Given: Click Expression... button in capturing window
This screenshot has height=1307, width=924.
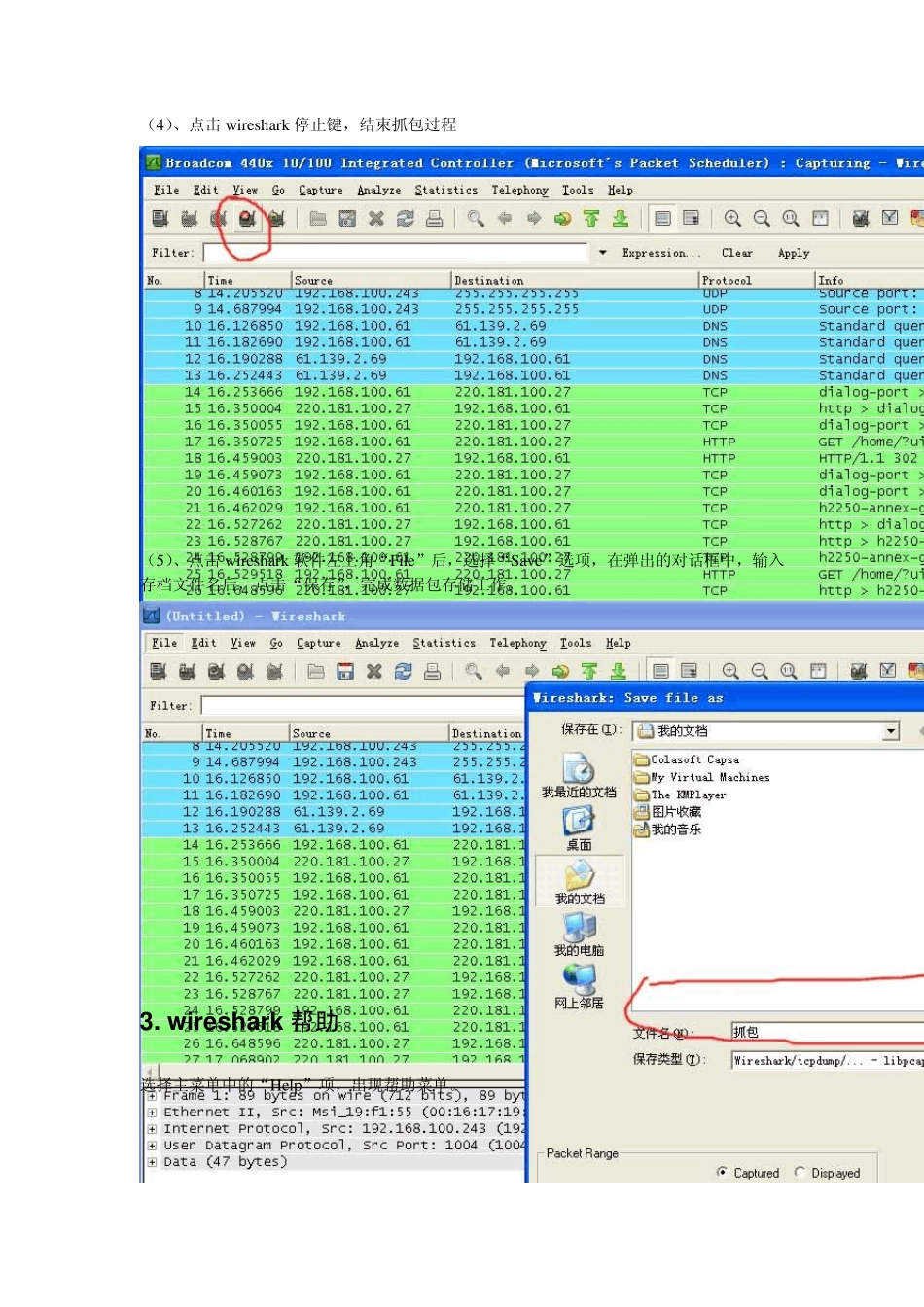Looking at the screenshot, I should pos(661,253).
